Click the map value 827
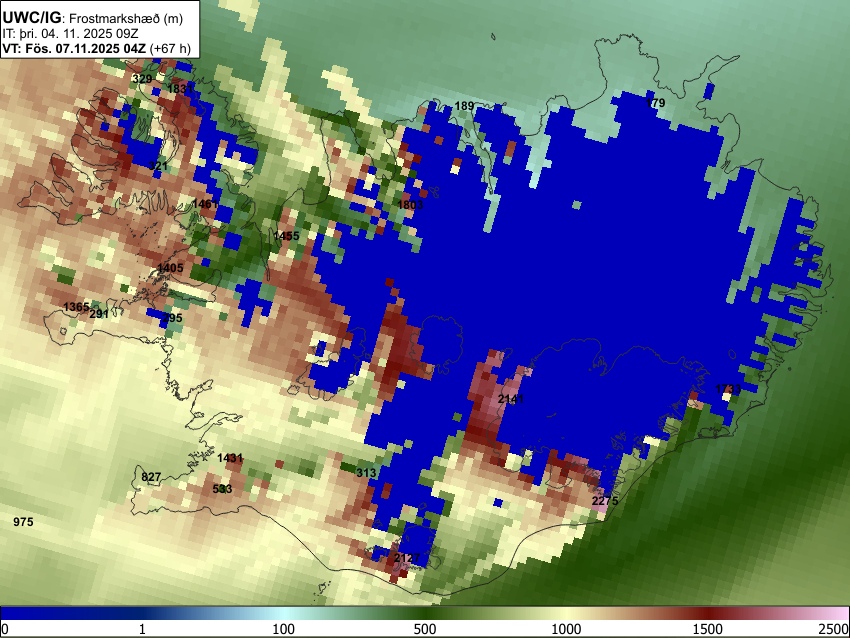Screen dimensions: 850x638 coord(151,477)
